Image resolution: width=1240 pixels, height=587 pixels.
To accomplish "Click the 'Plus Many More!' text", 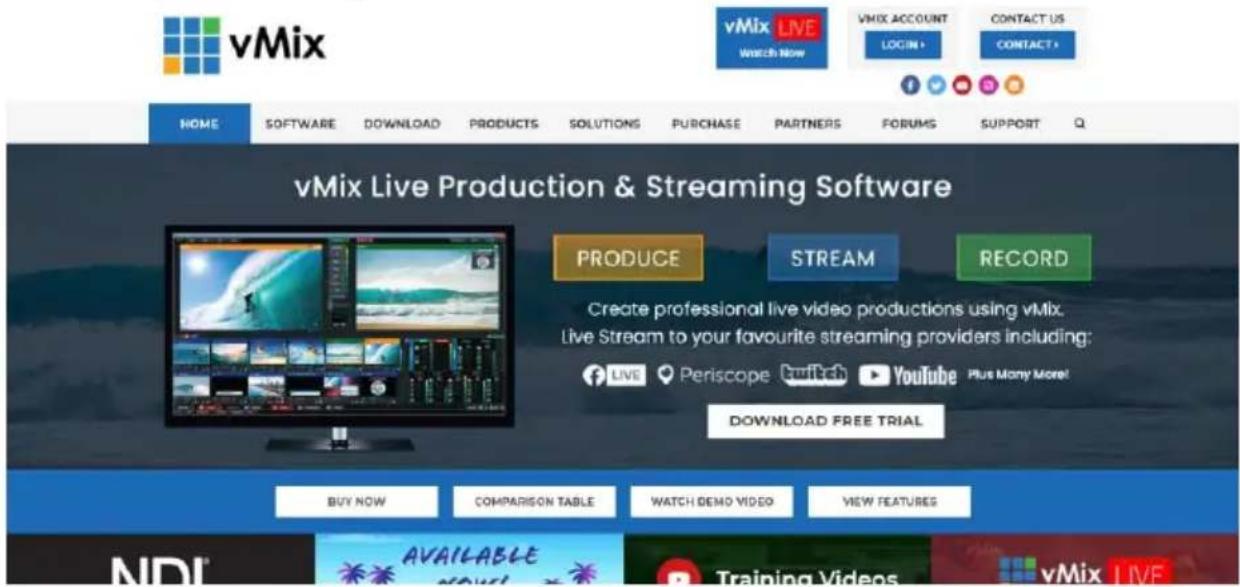I will [x=1017, y=375].
